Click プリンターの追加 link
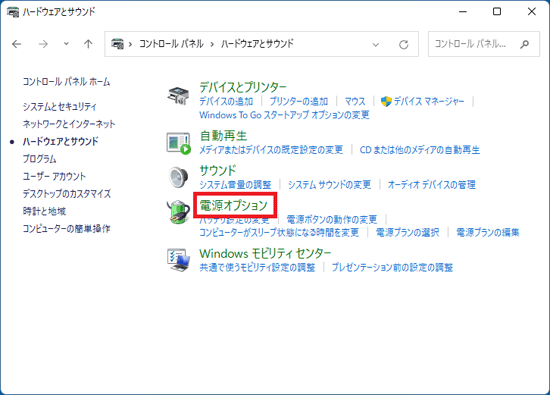The height and width of the screenshot is (395, 550). pyautogui.click(x=299, y=101)
